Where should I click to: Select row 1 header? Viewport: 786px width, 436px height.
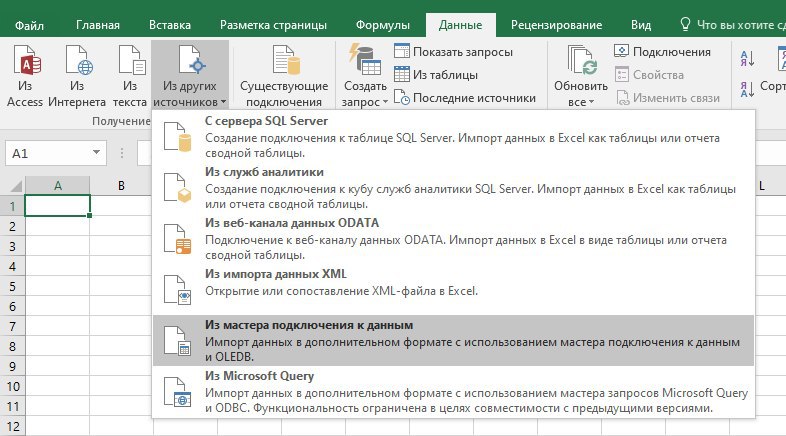pos(13,206)
